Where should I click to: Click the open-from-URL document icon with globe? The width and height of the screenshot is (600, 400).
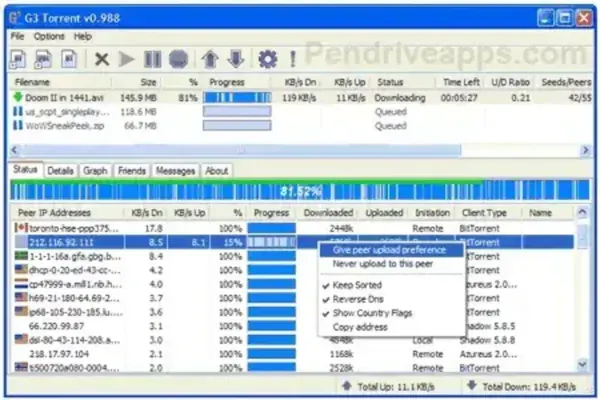43,59
